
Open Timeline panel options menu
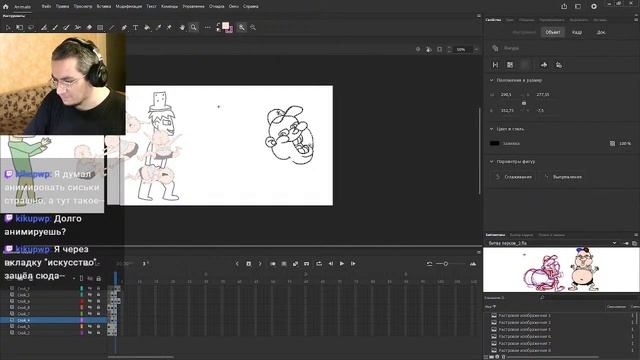coord(479,252)
